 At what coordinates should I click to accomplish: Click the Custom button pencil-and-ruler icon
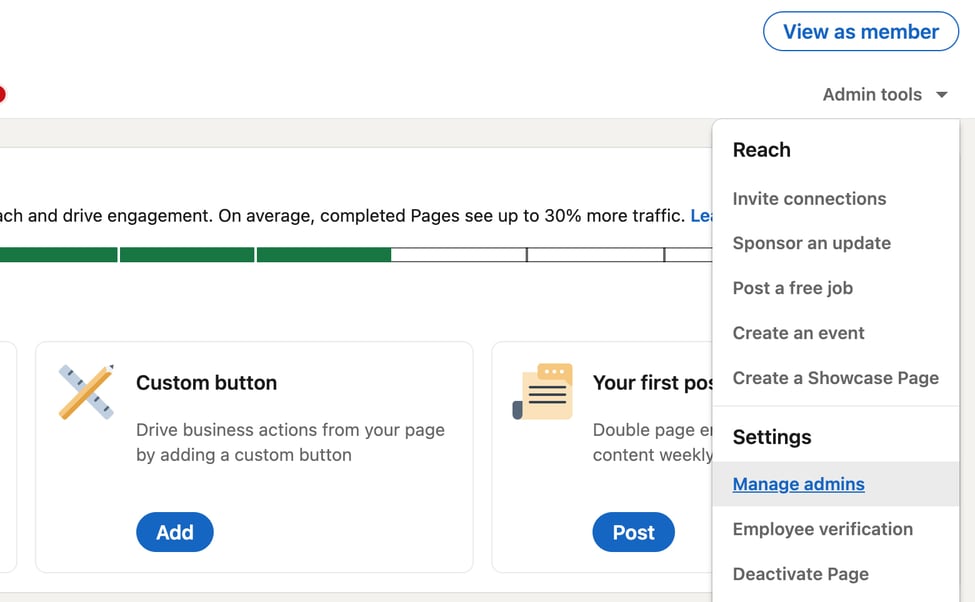tap(85, 391)
